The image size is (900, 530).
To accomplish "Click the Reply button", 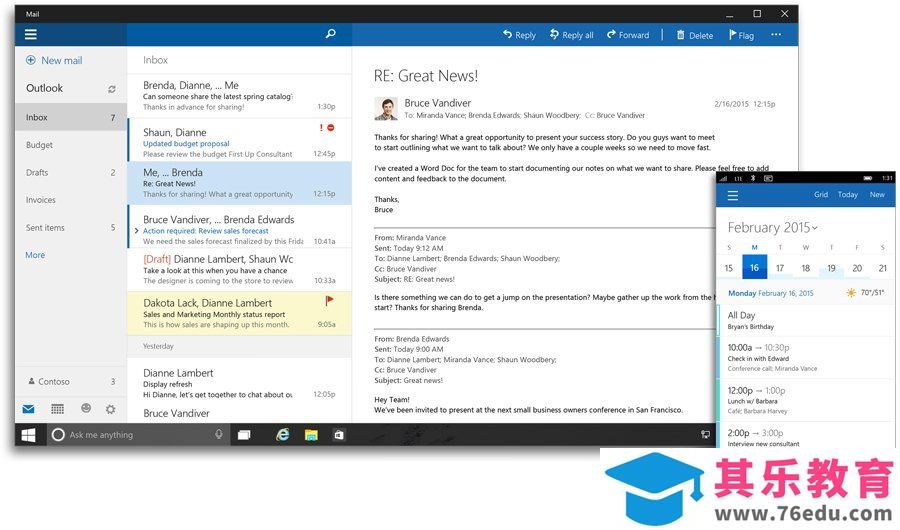I will 519,35.
